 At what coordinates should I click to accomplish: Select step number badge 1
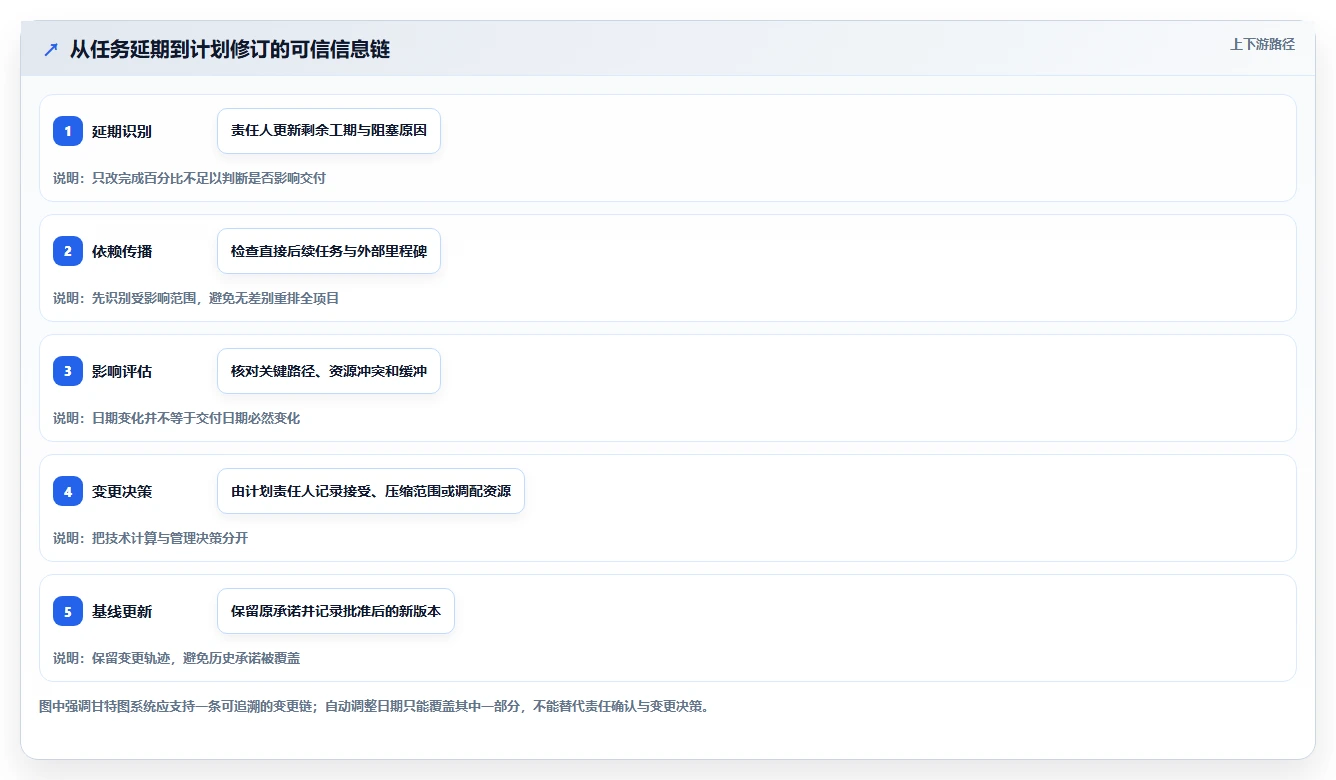click(68, 131)
